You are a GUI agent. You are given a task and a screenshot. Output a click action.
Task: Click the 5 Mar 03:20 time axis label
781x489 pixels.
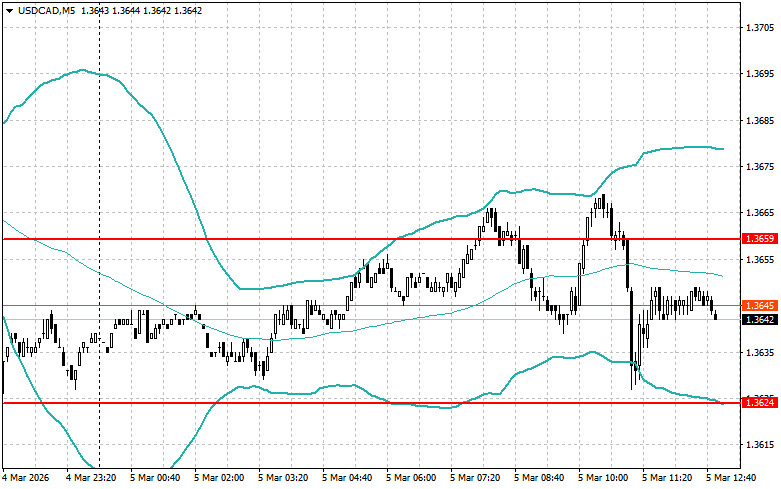(283, 478)
